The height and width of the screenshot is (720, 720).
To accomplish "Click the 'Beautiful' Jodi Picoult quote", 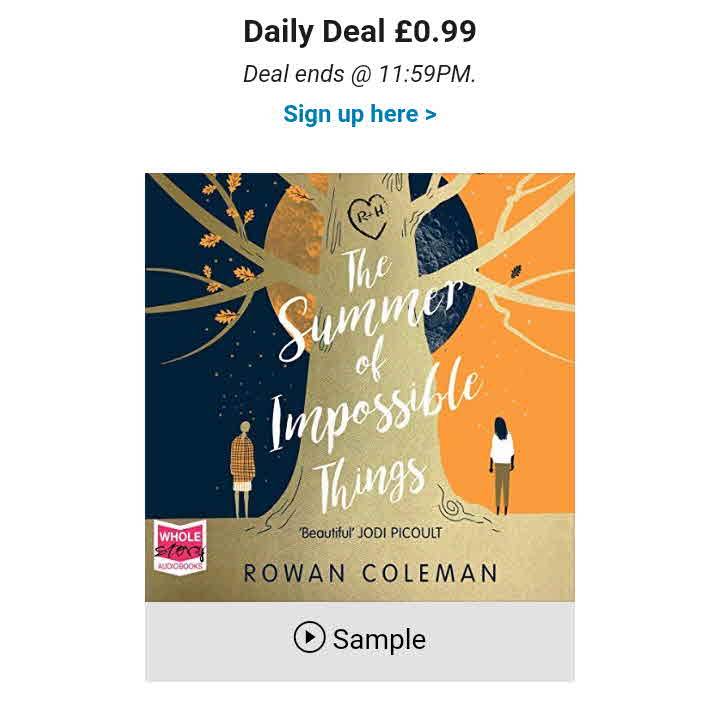I will click(x=370, y=533).
